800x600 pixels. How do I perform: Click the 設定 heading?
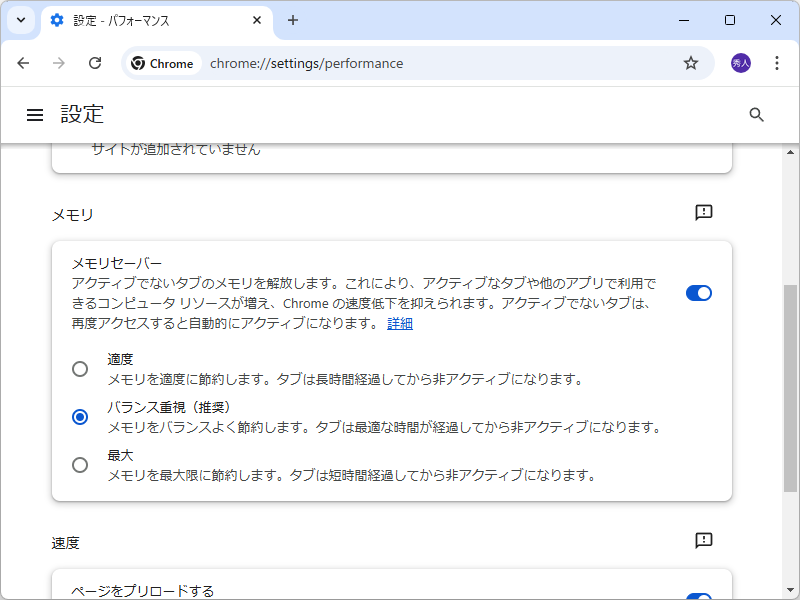click(82, 114)
